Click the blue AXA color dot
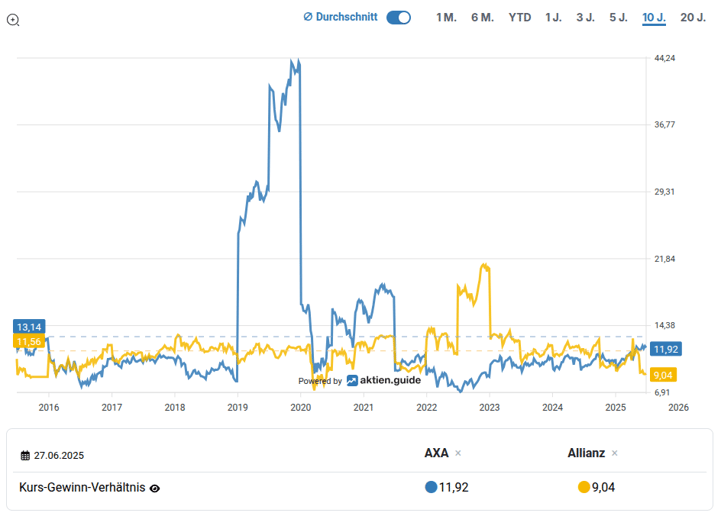 click(431, 487)
